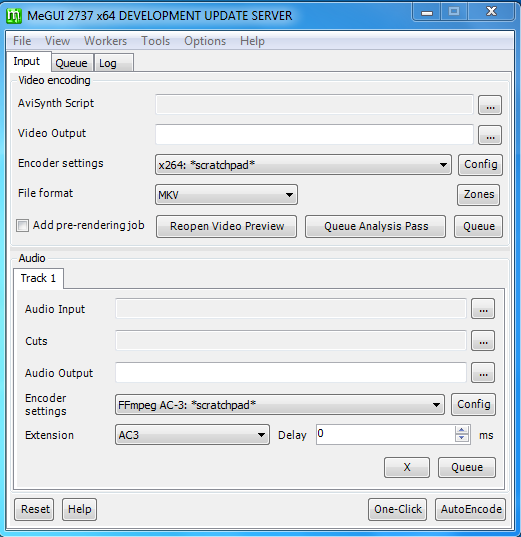This screenshot has height=537, width=521.
Task: Open Config for audio encoder settings
Action: pos(473,404)
